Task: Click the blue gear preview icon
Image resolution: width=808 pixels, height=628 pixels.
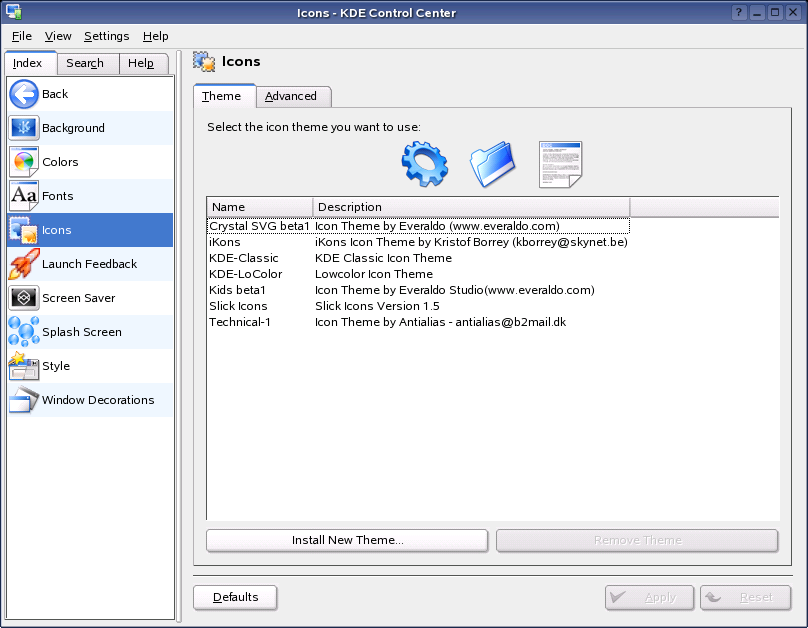Action: pos(424,164)
